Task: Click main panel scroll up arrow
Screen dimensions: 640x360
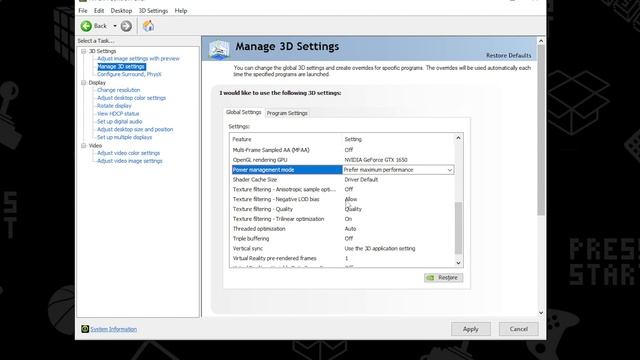Action: pyautogui.click(x=541, y=41)
